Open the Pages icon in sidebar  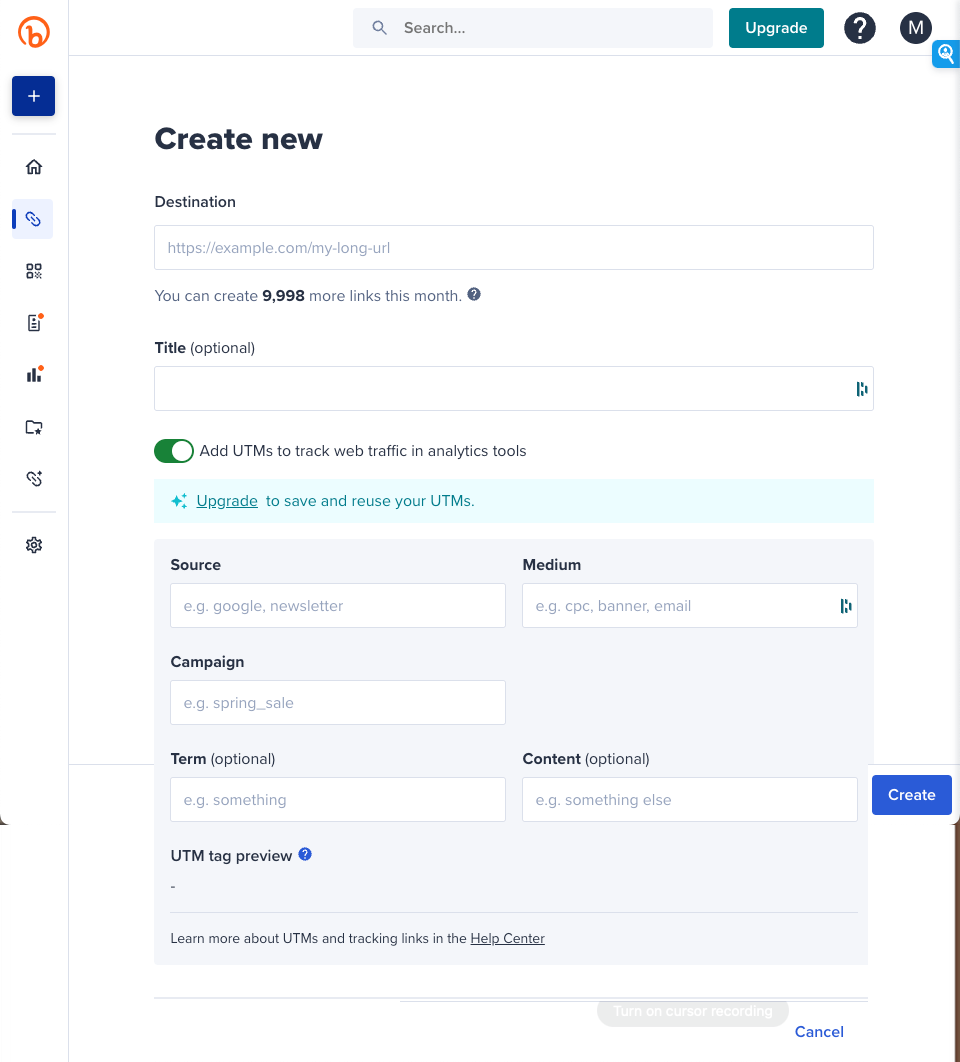tap(33, 322)
